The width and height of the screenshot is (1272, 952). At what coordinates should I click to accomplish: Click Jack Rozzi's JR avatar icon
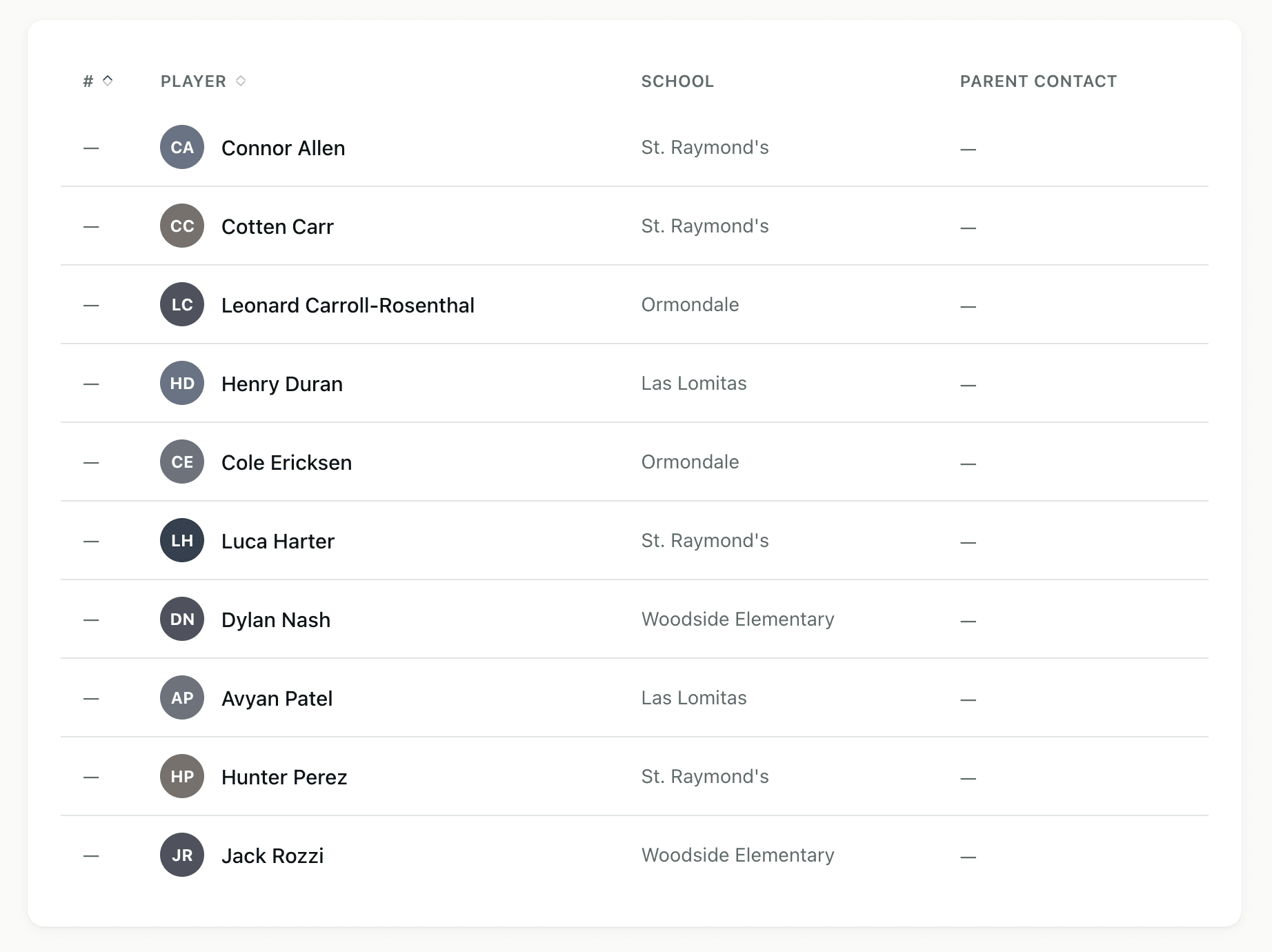181,855
